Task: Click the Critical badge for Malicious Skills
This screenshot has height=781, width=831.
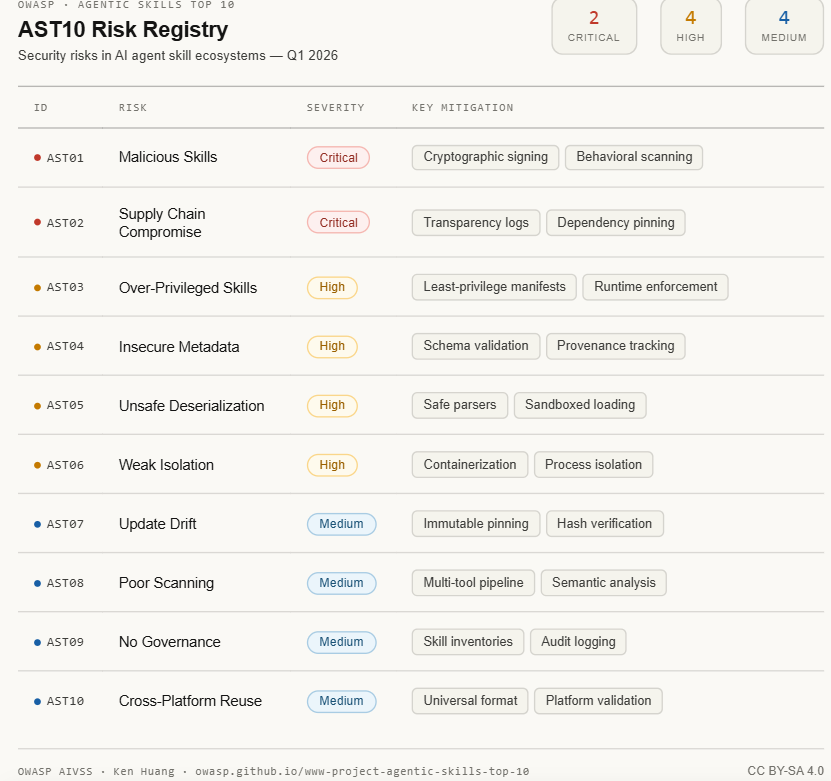Action: coord(338,158)
